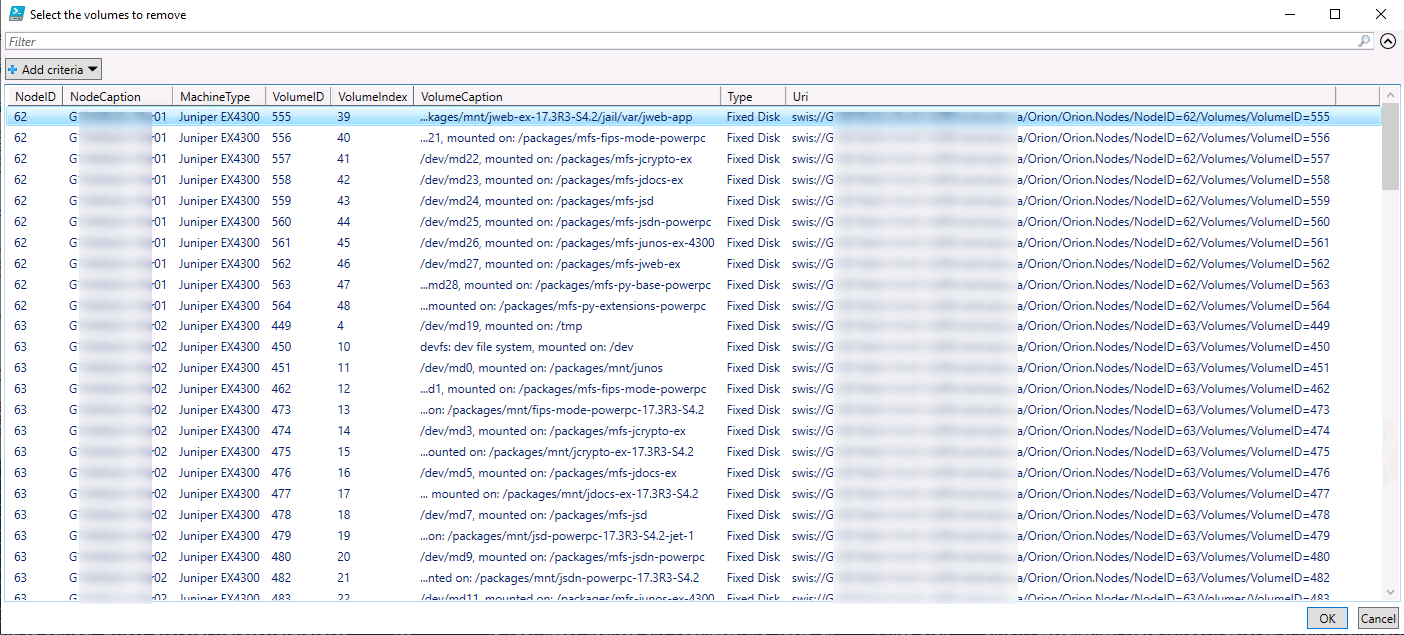Sort by MachineType column header

coord(219,96)
